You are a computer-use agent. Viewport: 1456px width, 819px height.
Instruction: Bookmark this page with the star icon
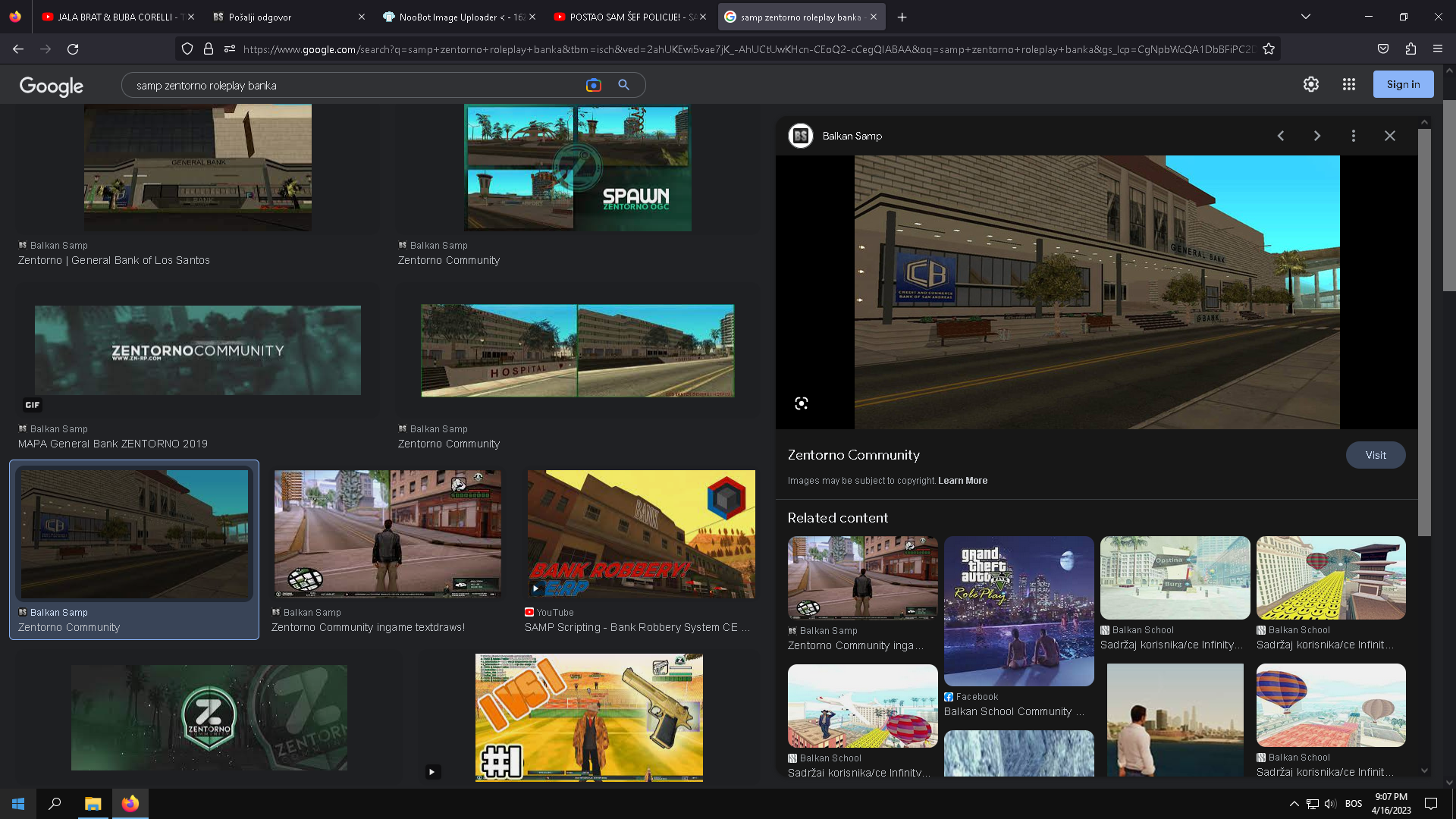pos(1269,49)
